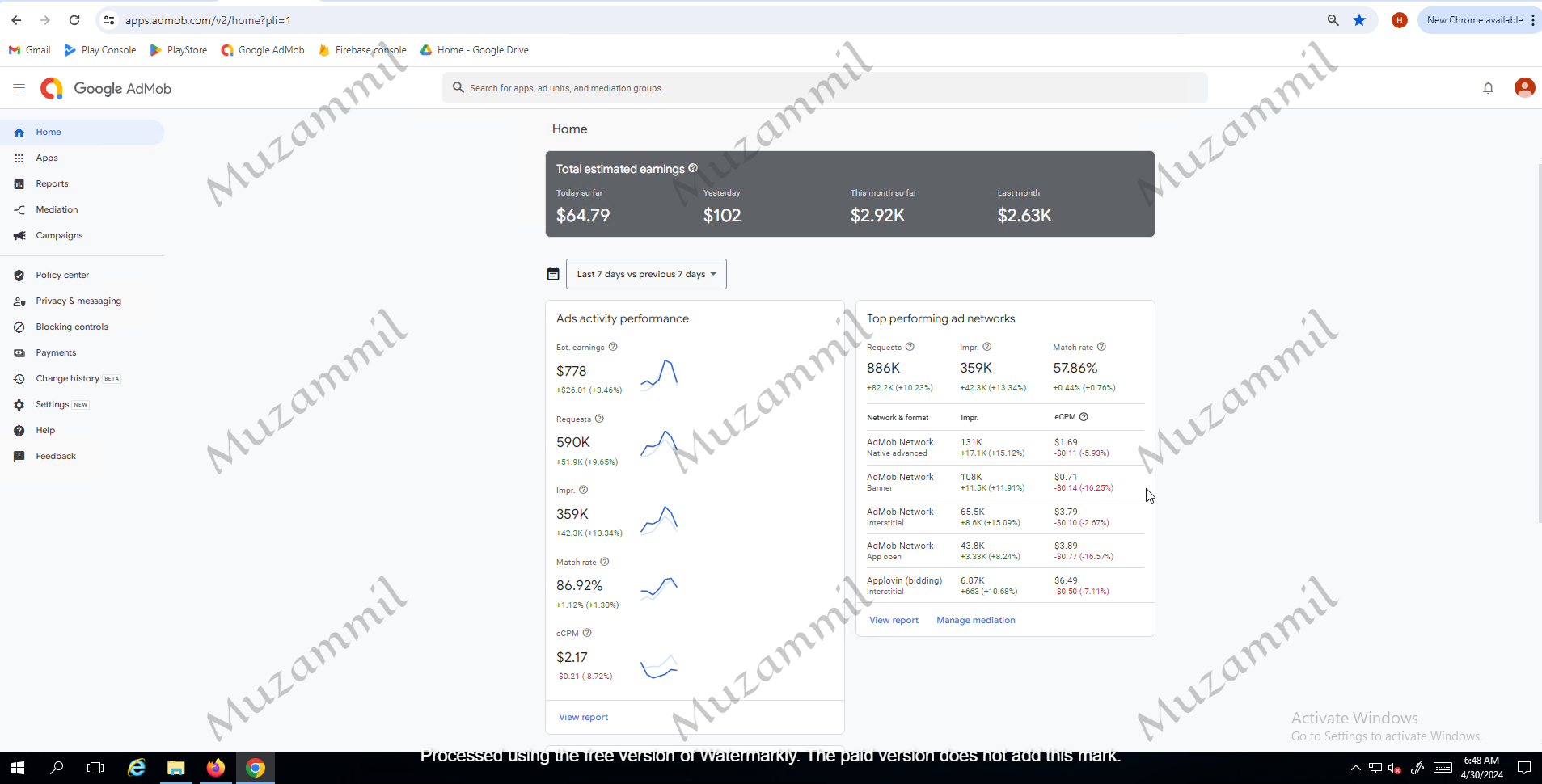Open Blocking controls in the sidebar
The image size is (1542, 784).
click(x=82, y=327)
